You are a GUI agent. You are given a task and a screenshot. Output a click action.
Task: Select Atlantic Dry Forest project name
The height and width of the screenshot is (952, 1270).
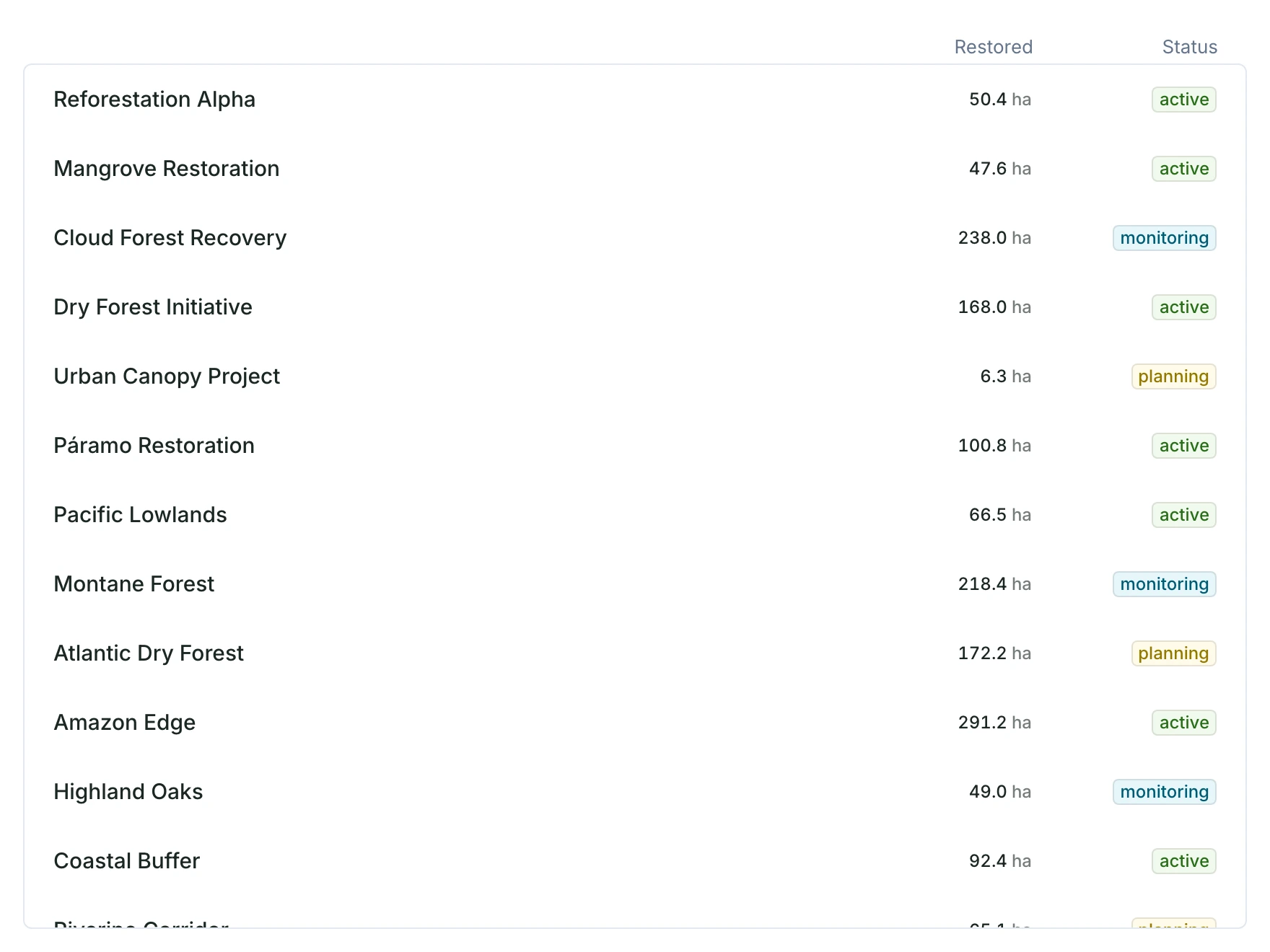[x=149, y=653]
